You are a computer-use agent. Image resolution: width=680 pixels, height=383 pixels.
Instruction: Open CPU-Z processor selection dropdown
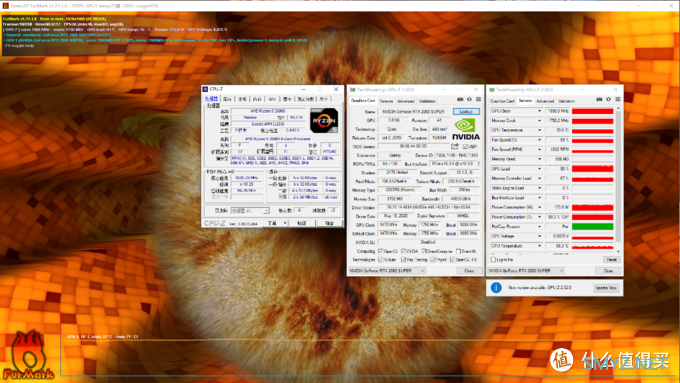click(x=250, y=210)
